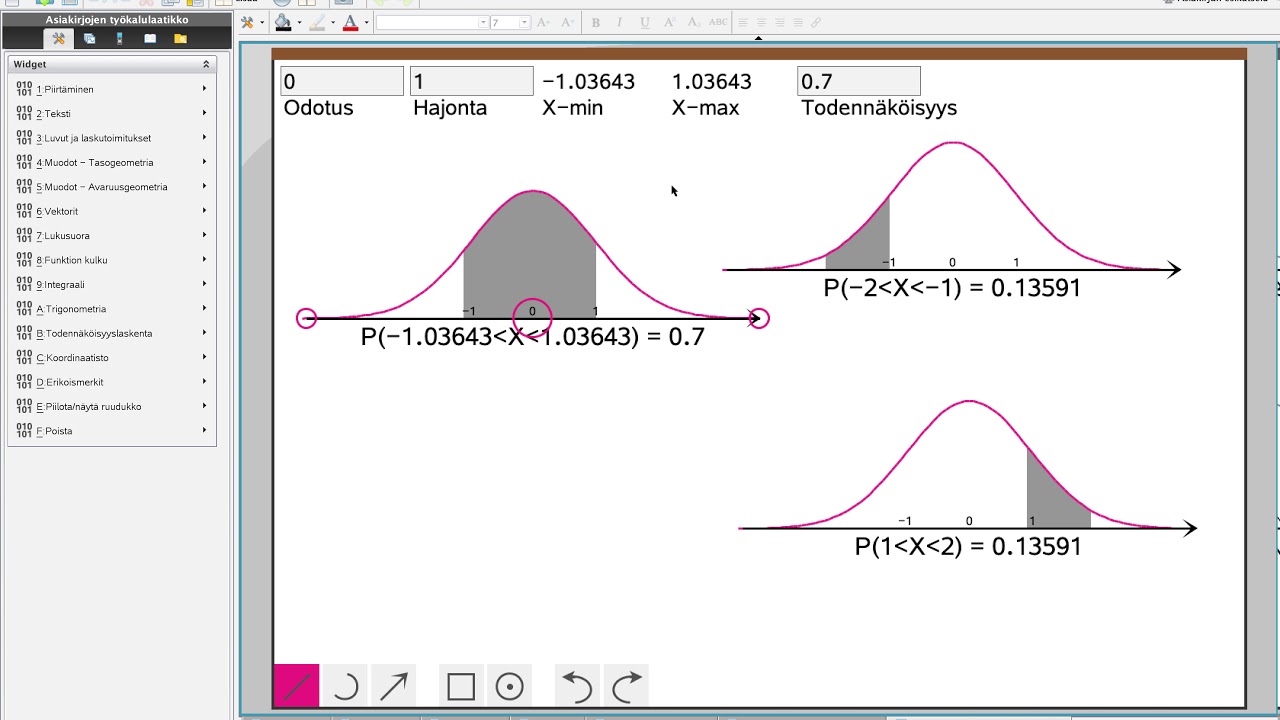Open the 7:Lukusuora menu
This screenshot has width=1280, height=720.
[112, 236]
